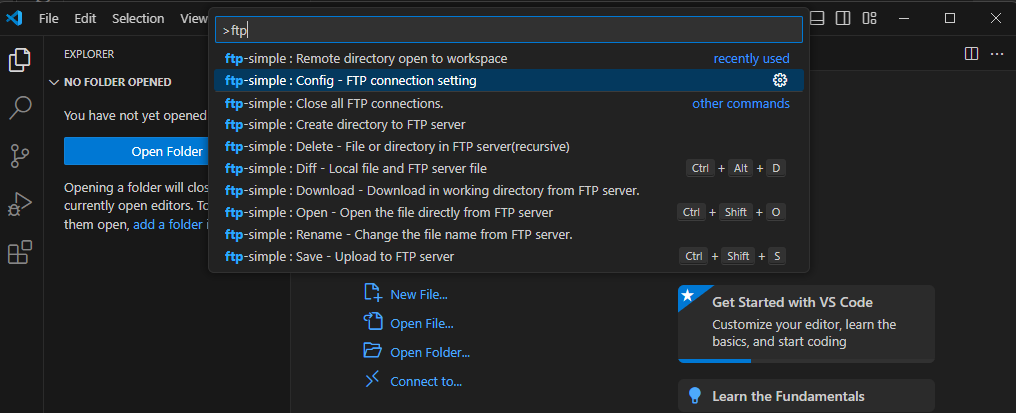Open the View menu
1016x413 pixels.
click(193, 18)
